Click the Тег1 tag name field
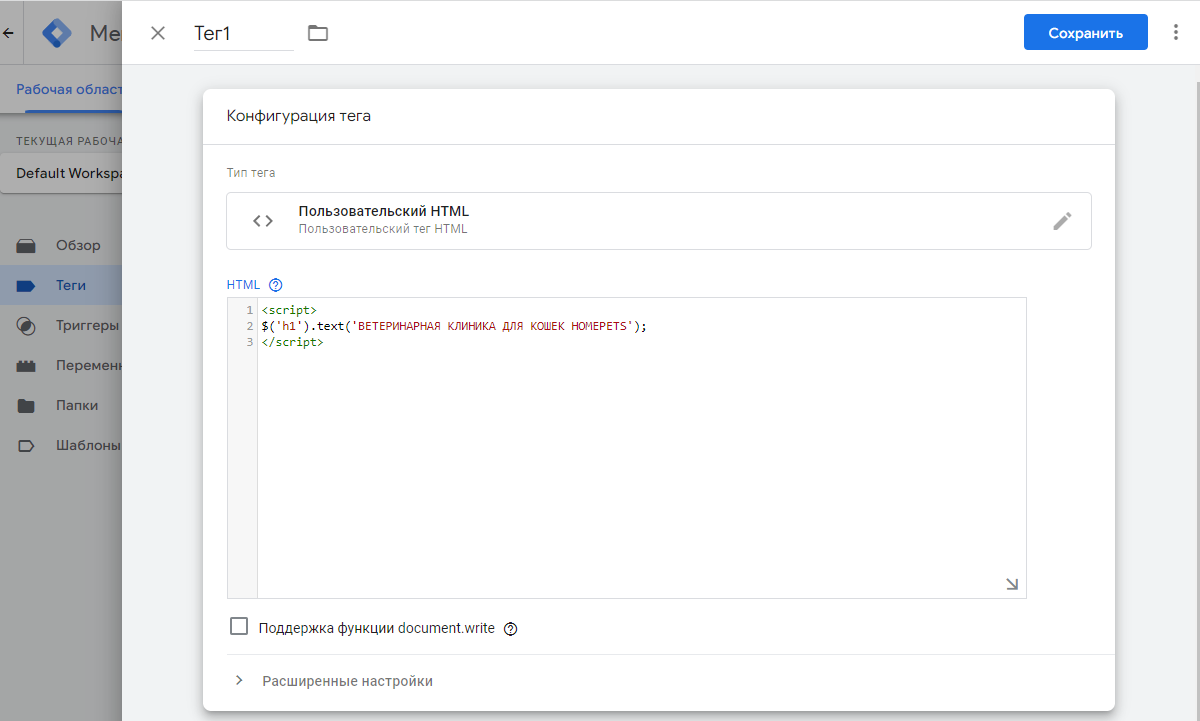The width and height of the screenshot is (1200, 721). [x=244, y=34]
